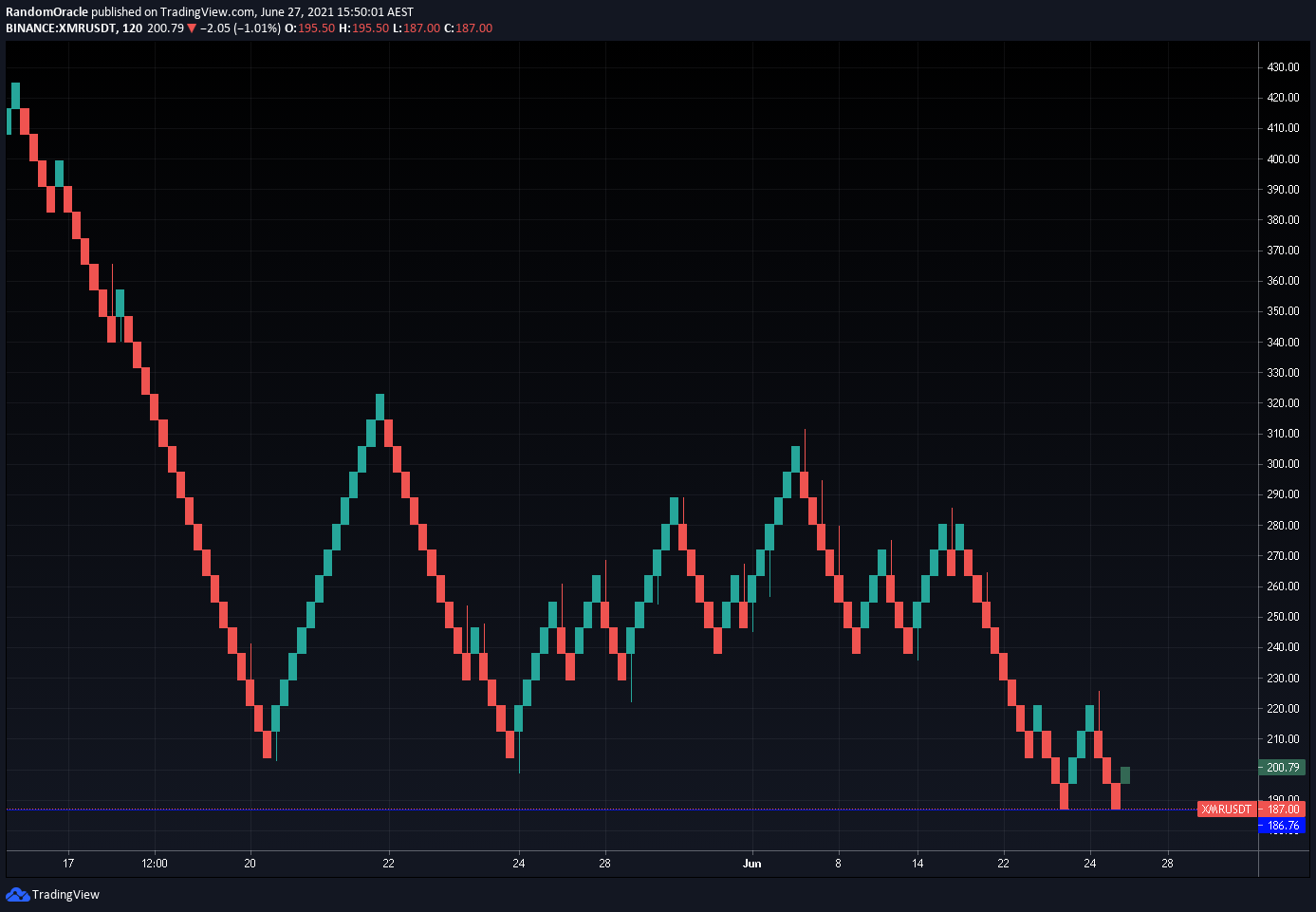Click the 20 date label on time axis

(x=250, y=864)
